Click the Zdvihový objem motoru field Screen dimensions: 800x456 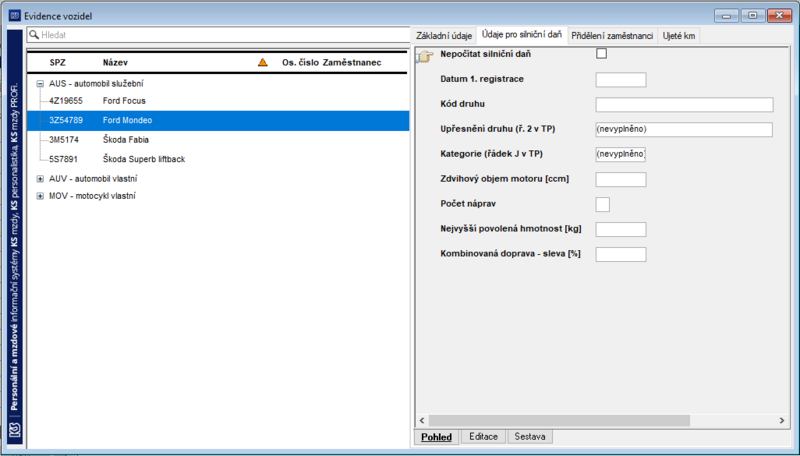[x=620, y=180]
